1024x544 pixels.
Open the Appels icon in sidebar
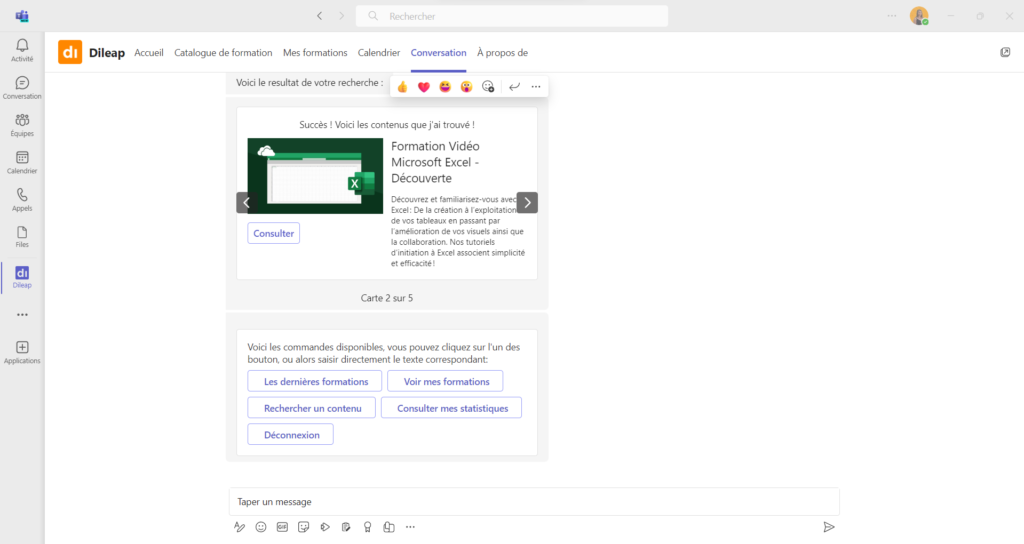click(22, 199)
